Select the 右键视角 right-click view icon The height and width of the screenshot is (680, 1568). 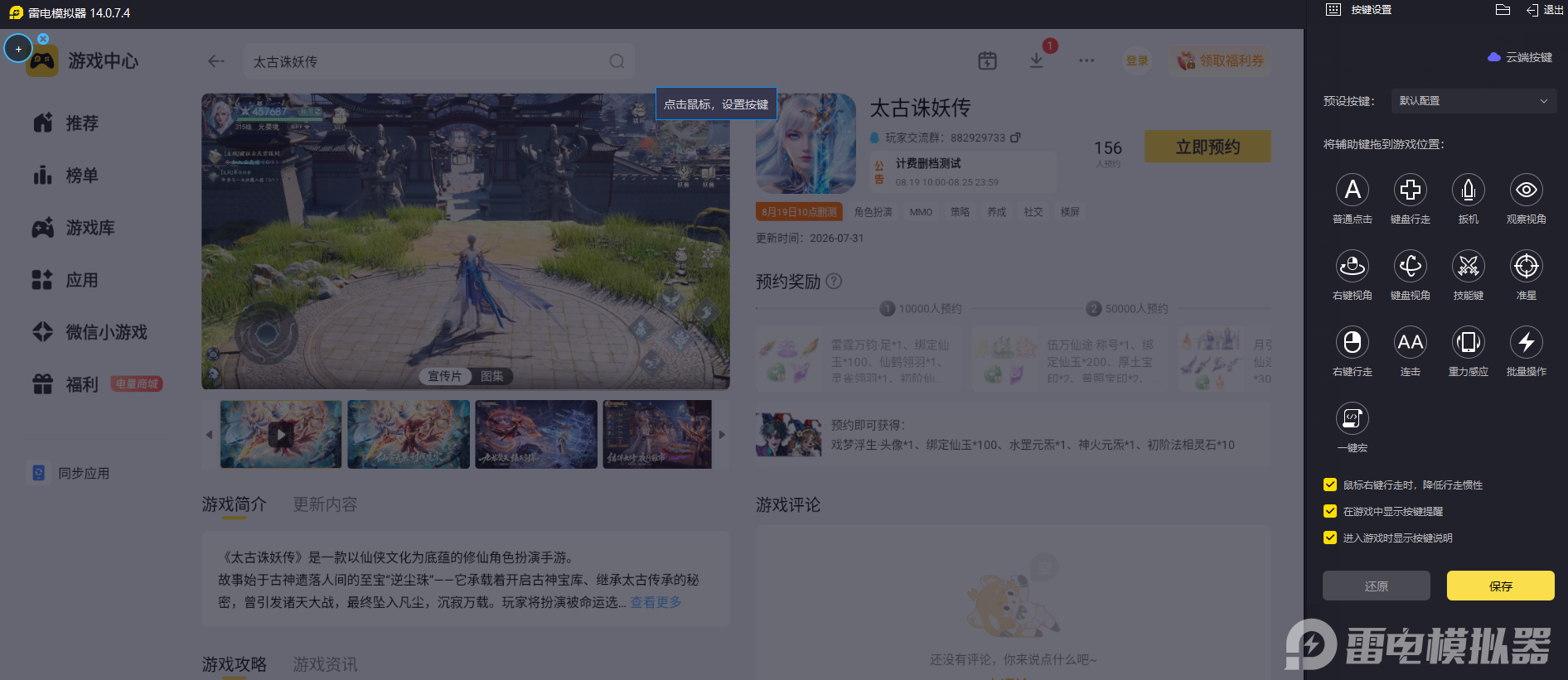pyautogui.click(x=1353, y=266)
